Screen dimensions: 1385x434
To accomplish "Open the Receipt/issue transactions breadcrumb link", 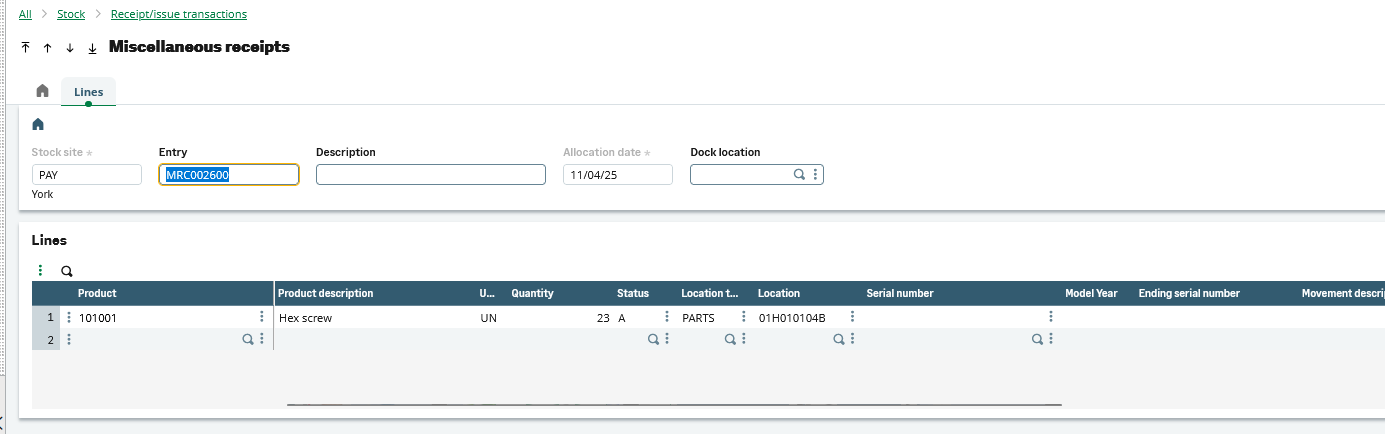I will [178, 14].
